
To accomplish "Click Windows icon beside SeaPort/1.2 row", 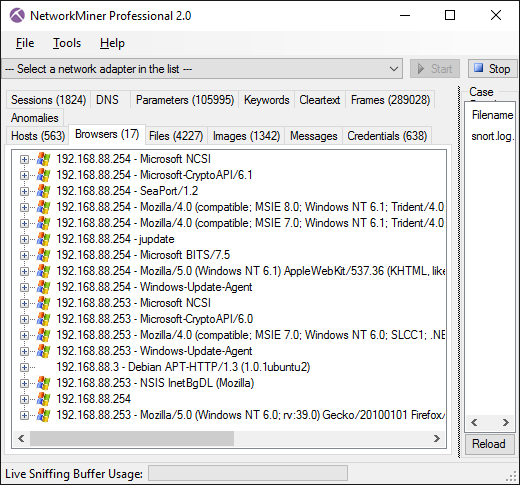I will [x=43, y=191].
